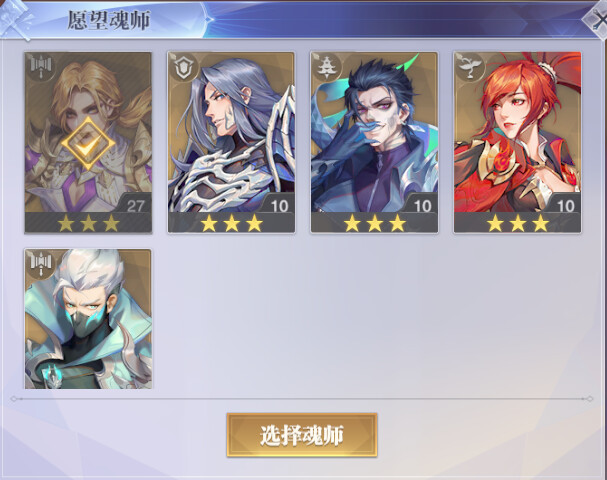Click the 愿望魂师 title header

click(109, 20)
